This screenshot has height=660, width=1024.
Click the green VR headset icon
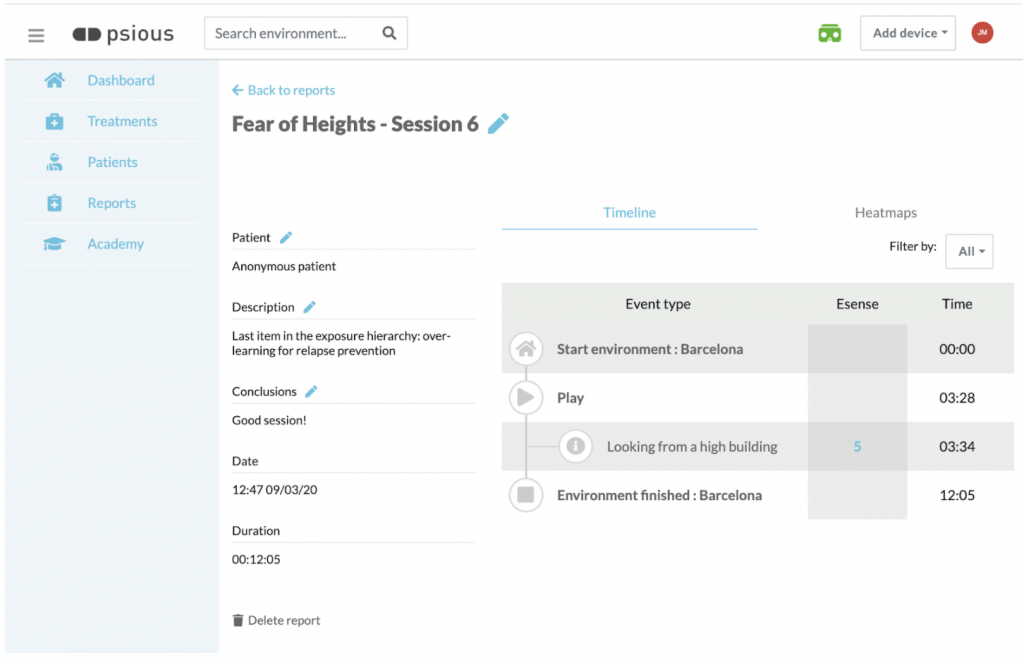pyautogui.click(x=829, y=33)
